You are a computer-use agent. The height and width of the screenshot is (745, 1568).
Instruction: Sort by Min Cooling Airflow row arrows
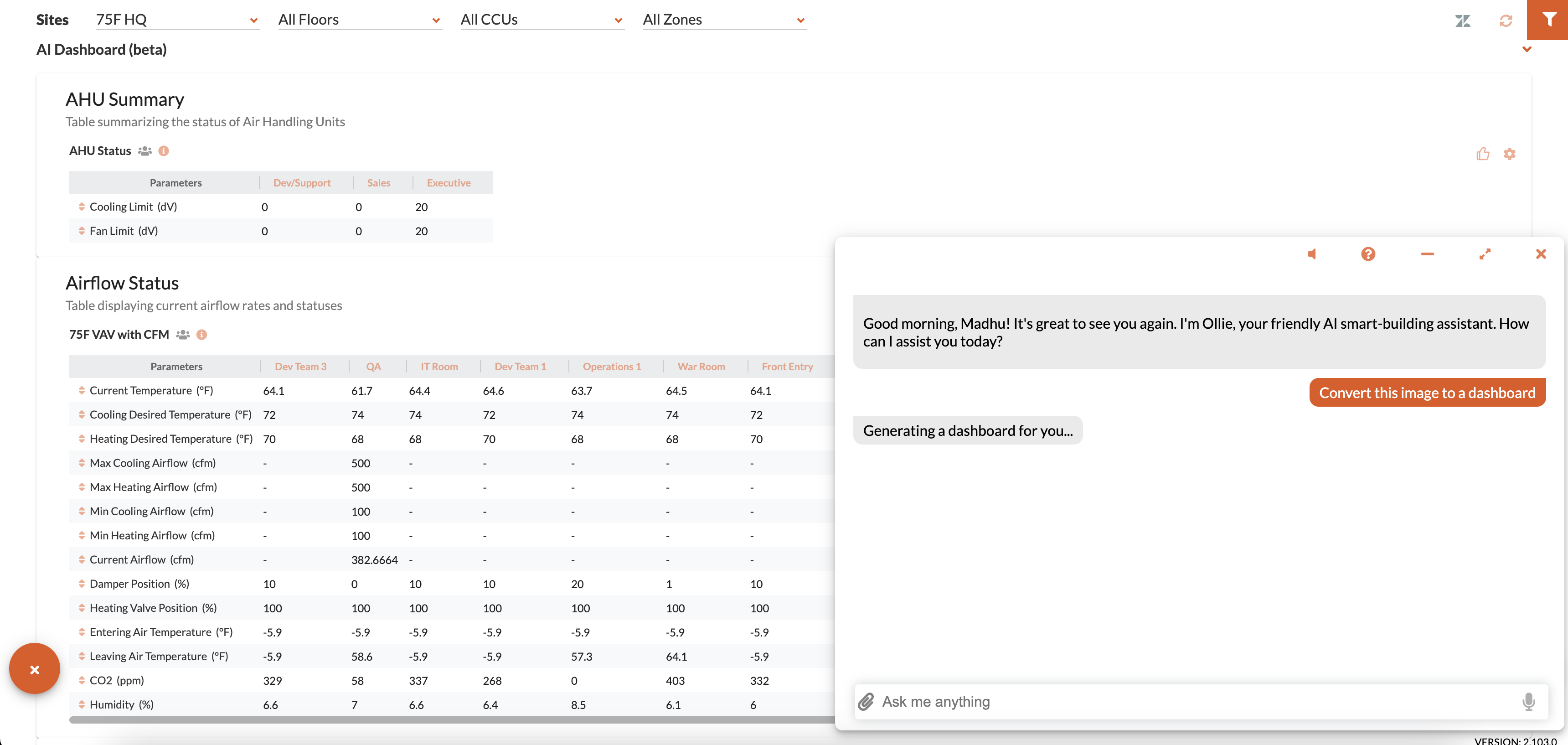(x=82, y=512)
